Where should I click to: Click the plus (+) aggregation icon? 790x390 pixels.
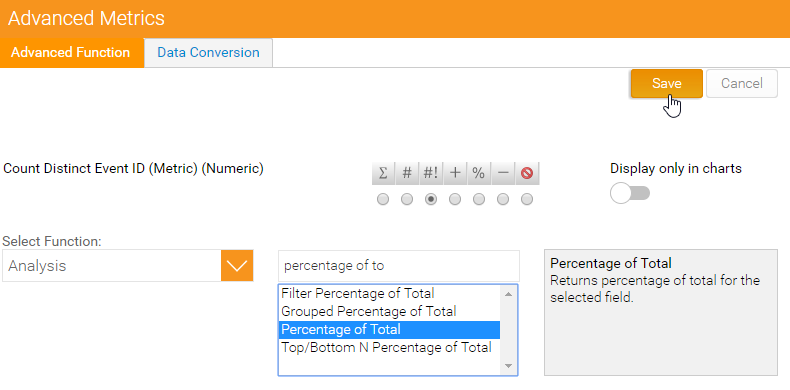point(455,173)
